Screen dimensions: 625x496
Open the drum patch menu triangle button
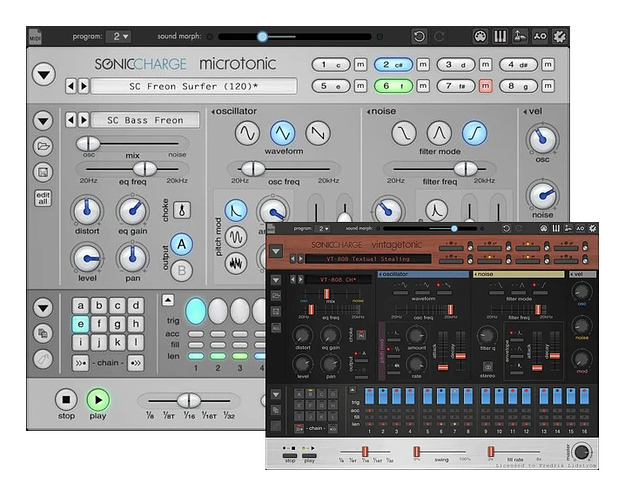43,120
